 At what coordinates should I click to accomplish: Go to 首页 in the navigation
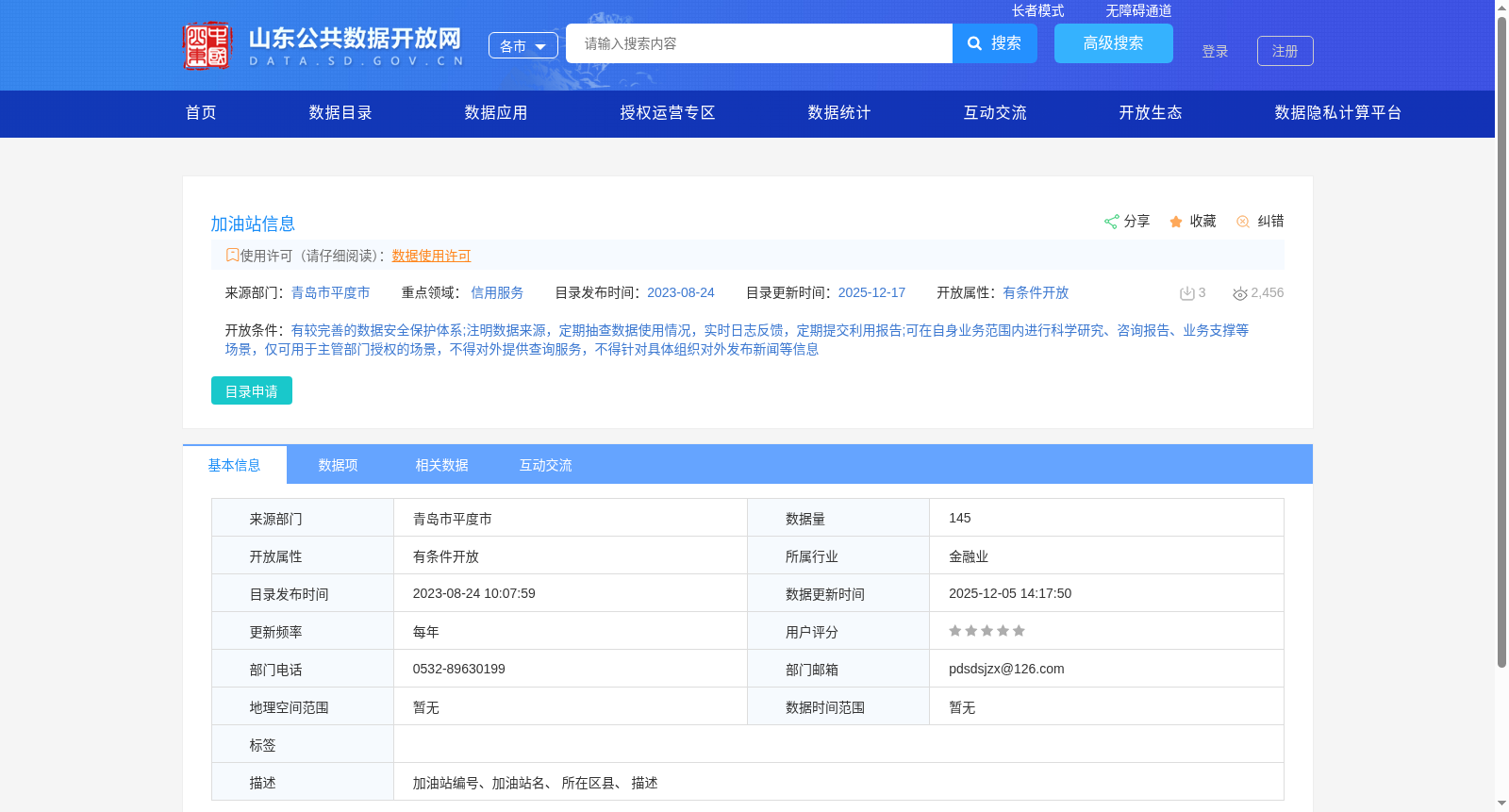point(201,113)
